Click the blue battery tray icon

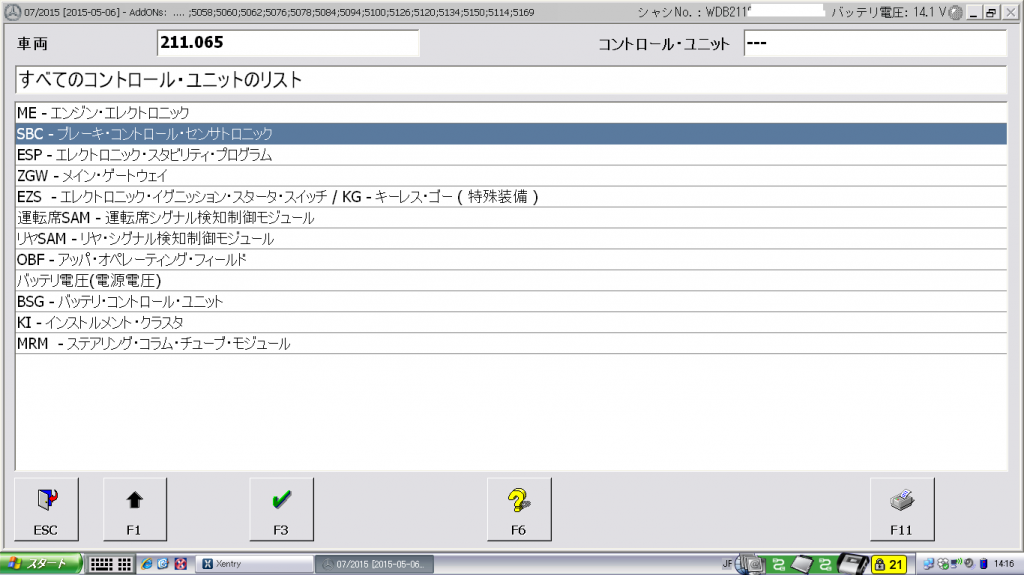pyautogui.click(x=984, y=564)
